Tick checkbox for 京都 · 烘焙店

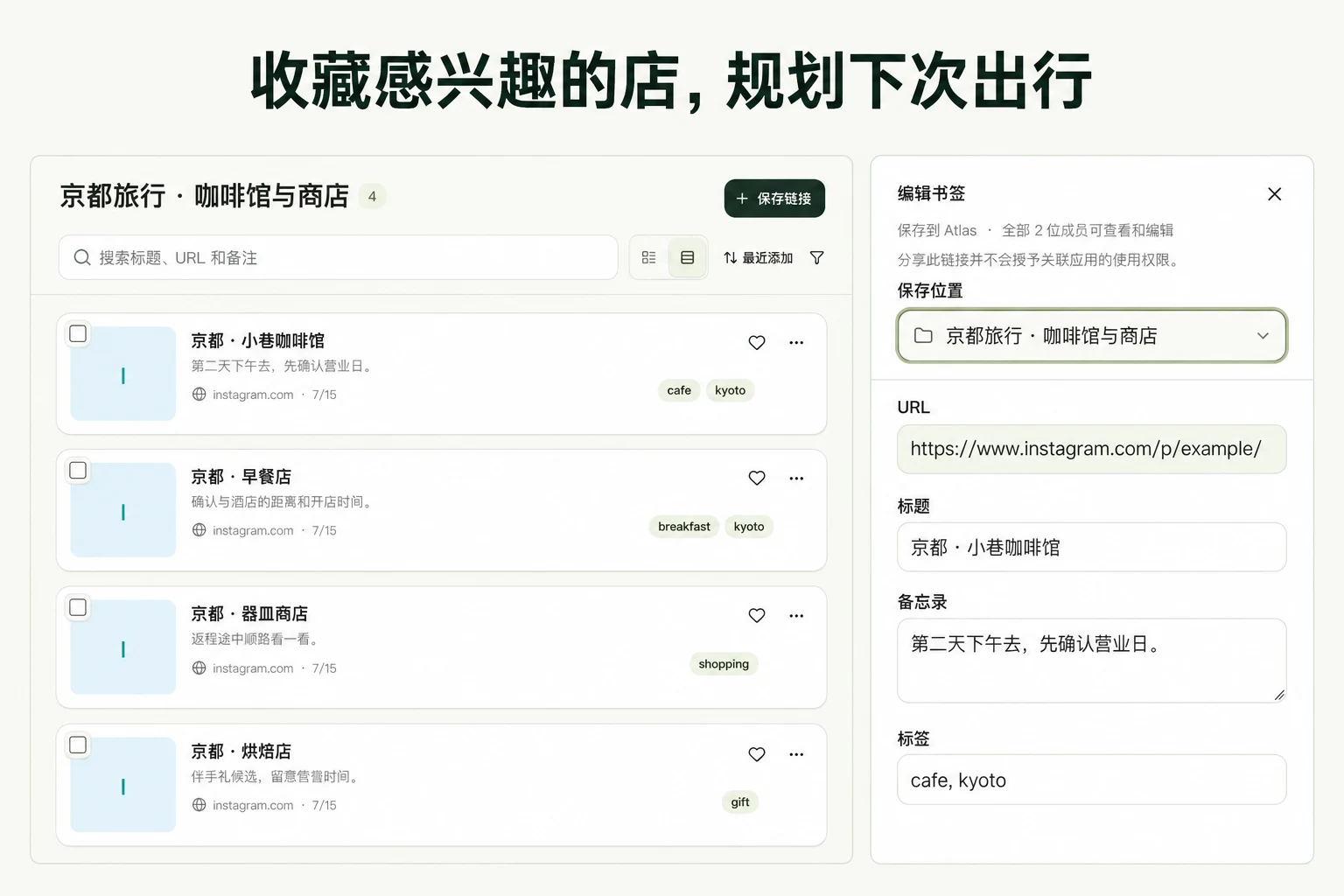[x=78, y=745]
